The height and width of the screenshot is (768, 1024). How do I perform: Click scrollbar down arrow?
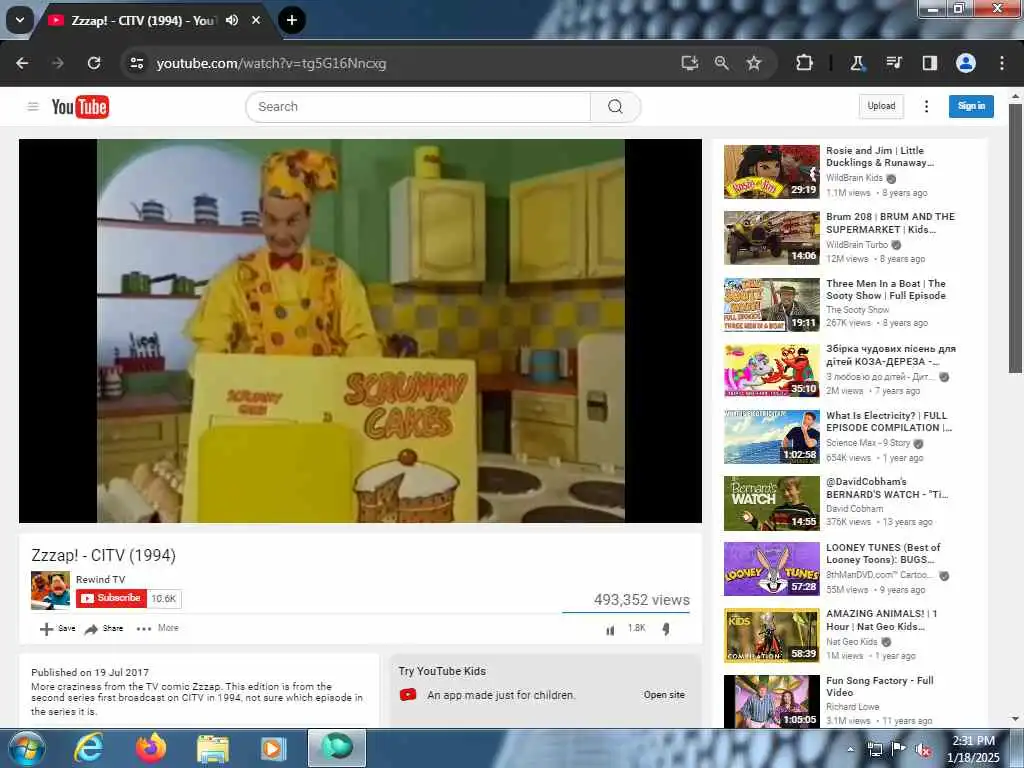point(1015,719)
